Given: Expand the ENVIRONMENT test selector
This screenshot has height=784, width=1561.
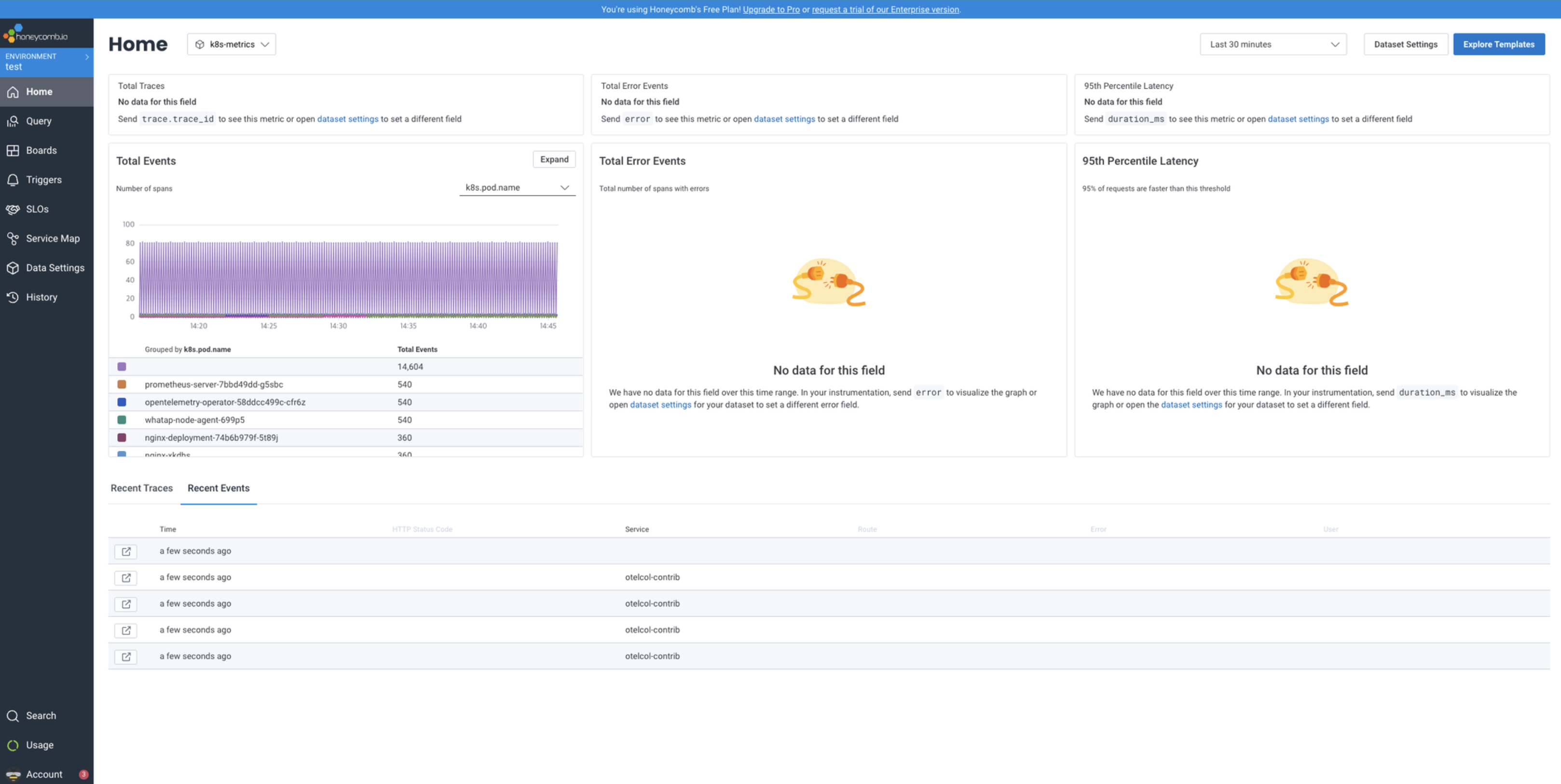Looking at the screenshot, I should click(47, 62).
